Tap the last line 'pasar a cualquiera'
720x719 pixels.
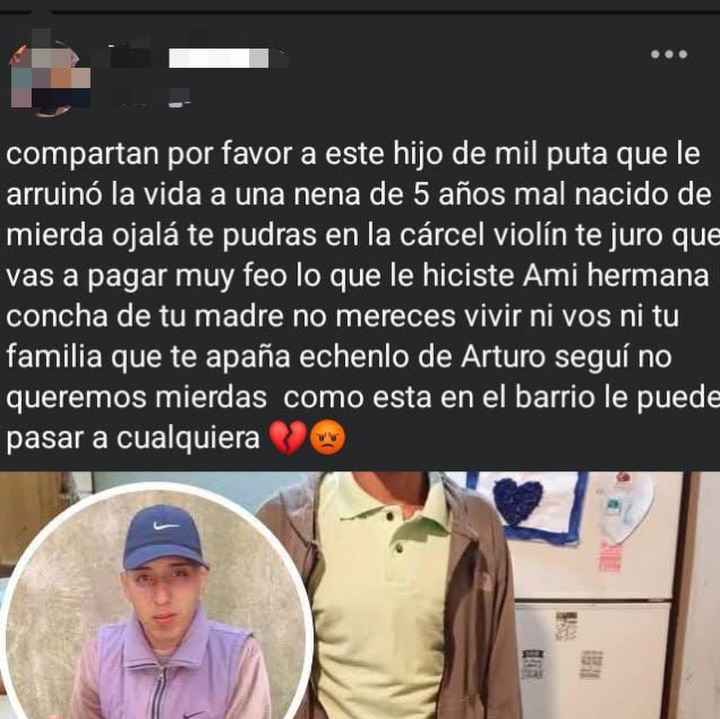tap(133, 438)
